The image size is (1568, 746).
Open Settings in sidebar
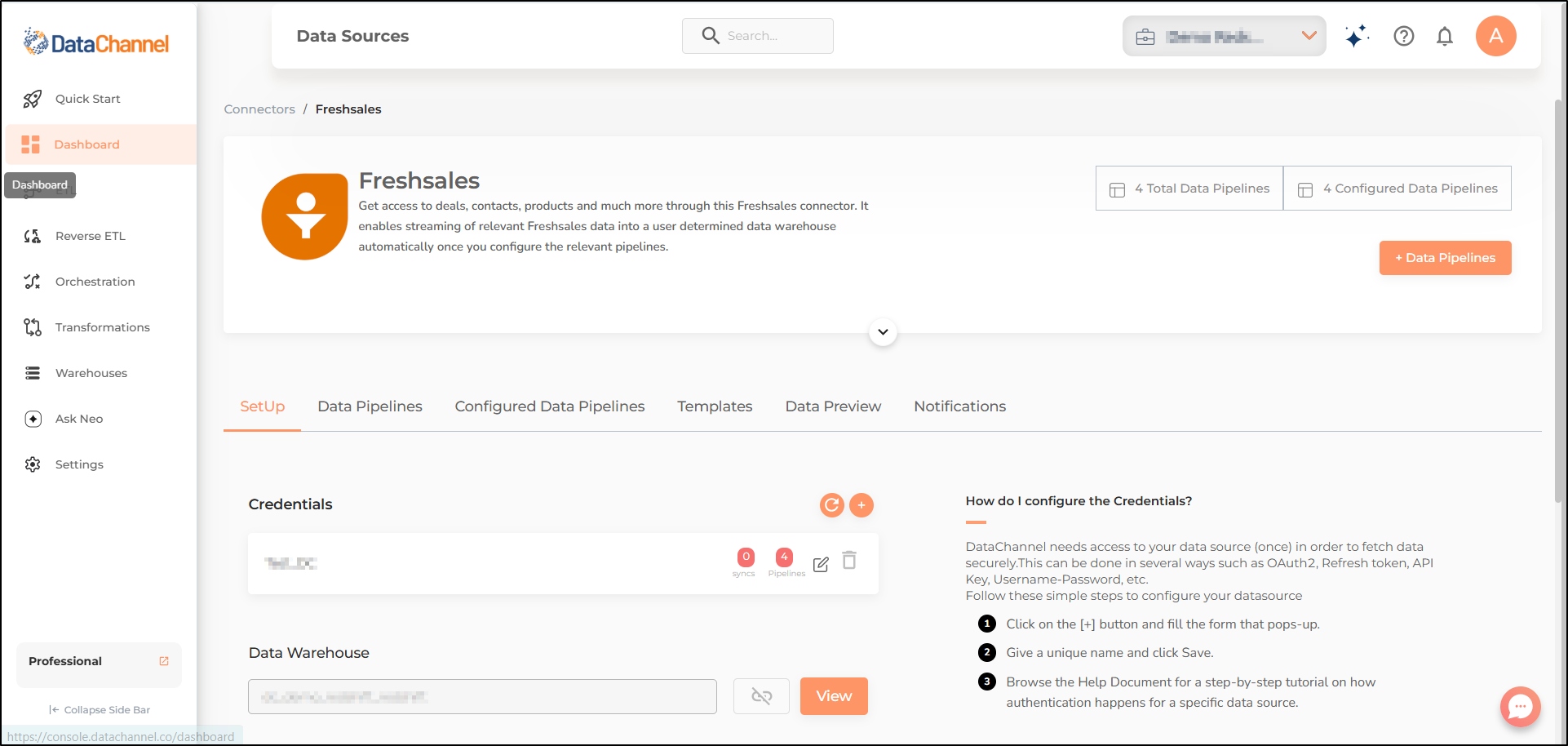coord(79,464)
